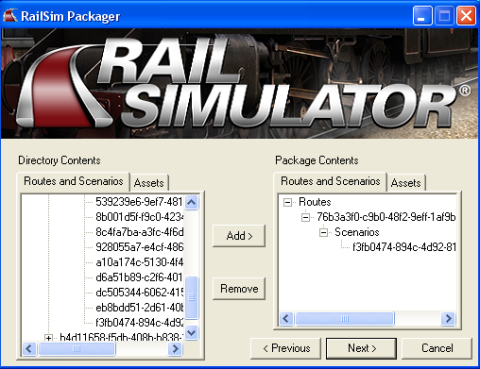Click the Package Contents horizontal scrollbar thumb
The width and height of the screenshot is (480, 369).
345,318
